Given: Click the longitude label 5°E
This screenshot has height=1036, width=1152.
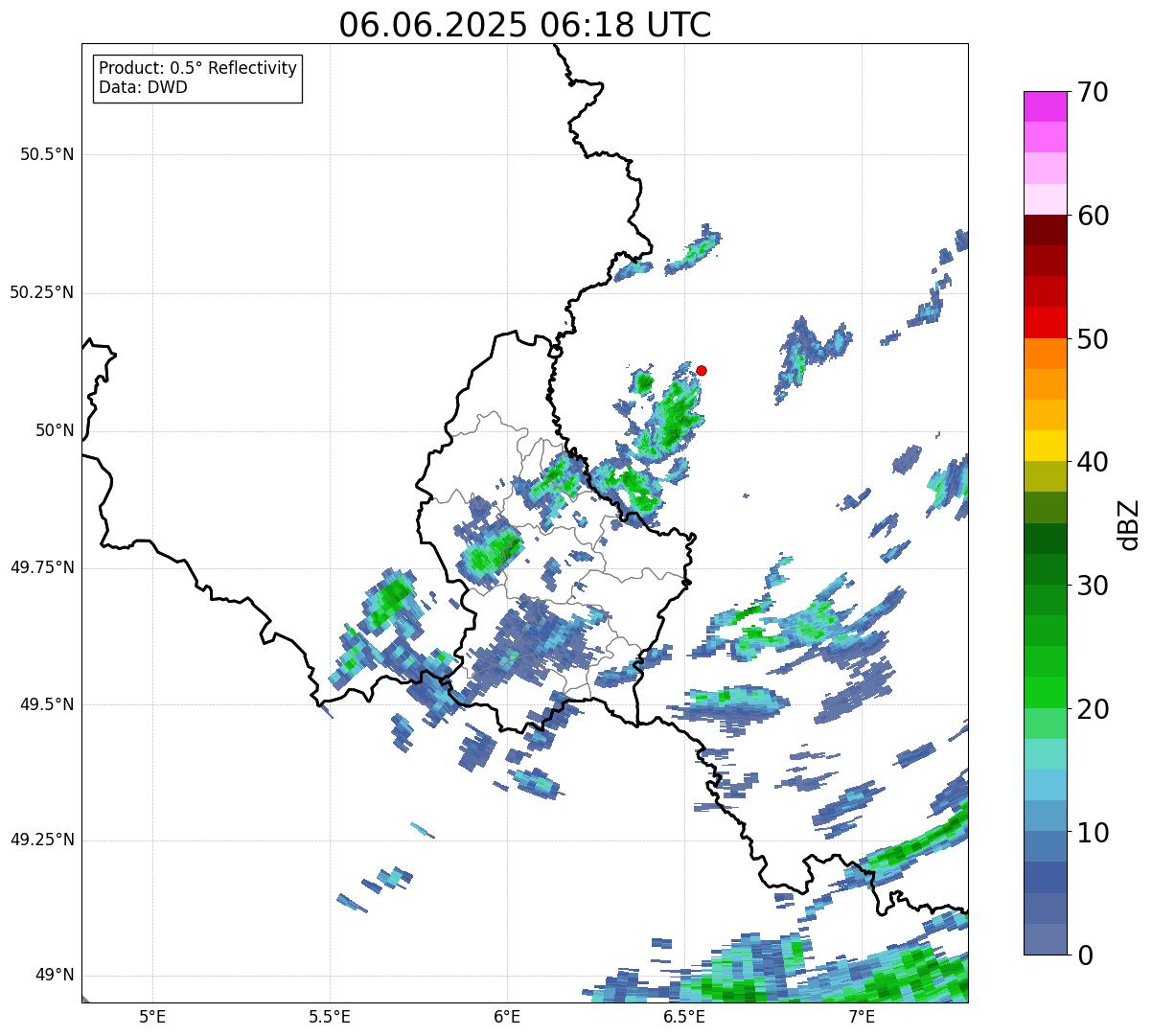Looking at the screenshot, I should [x=152, y=1016].
